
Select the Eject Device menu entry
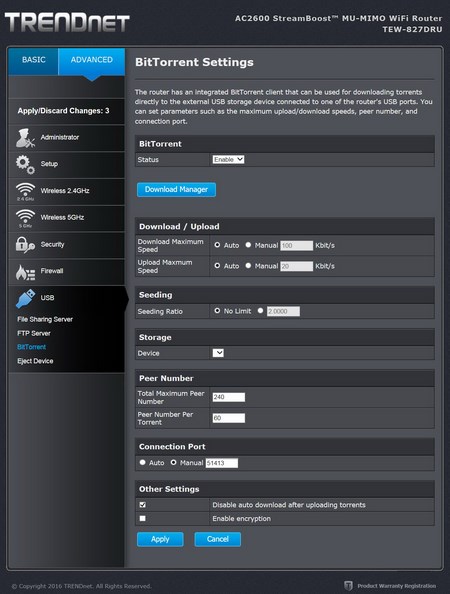coord(35,361)
